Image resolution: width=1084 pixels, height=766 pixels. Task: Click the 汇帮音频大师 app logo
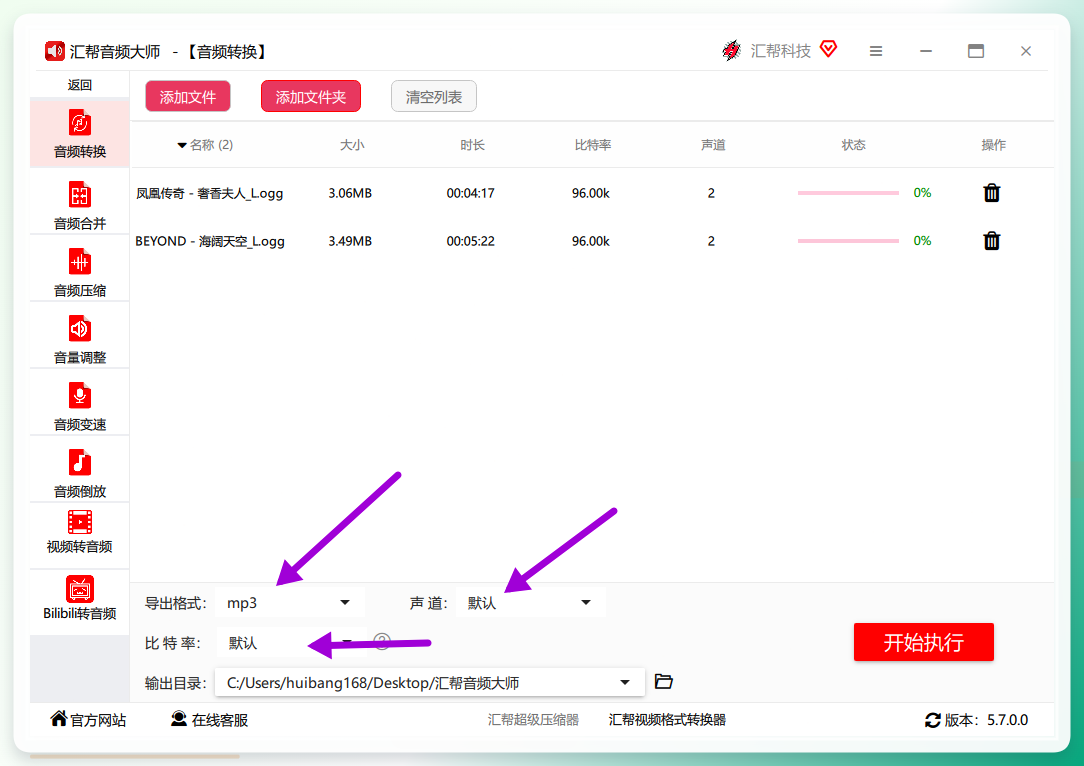55,51
